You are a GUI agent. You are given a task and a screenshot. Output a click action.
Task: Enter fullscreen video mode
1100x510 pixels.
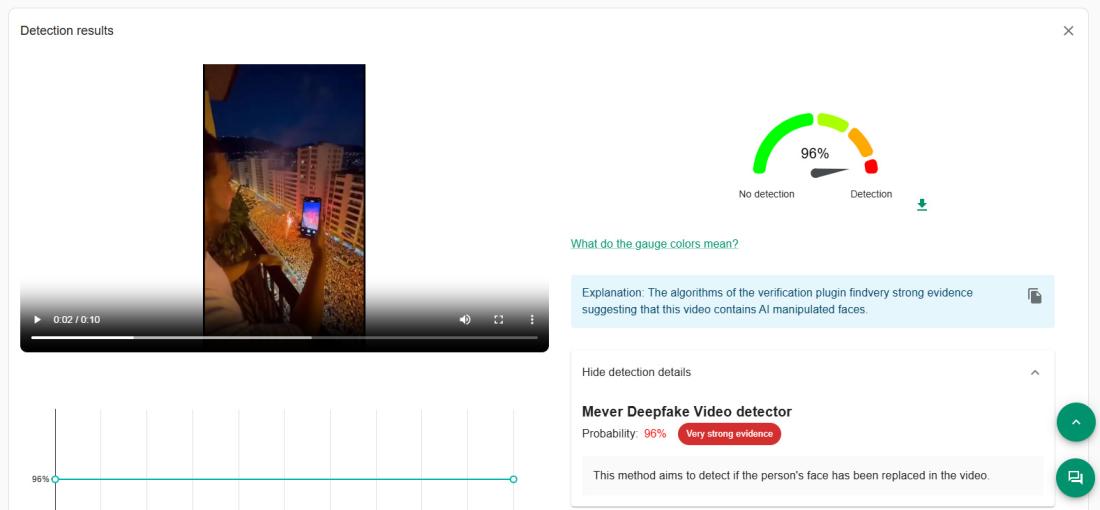pos(498,320)
